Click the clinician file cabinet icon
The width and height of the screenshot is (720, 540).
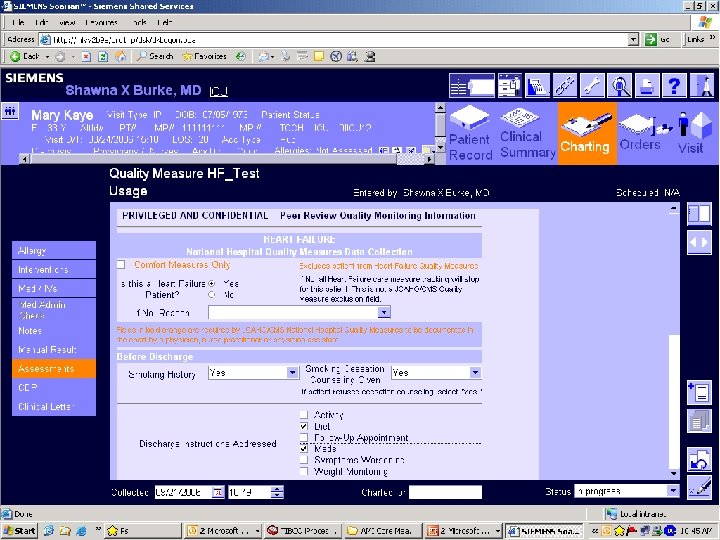510,85
